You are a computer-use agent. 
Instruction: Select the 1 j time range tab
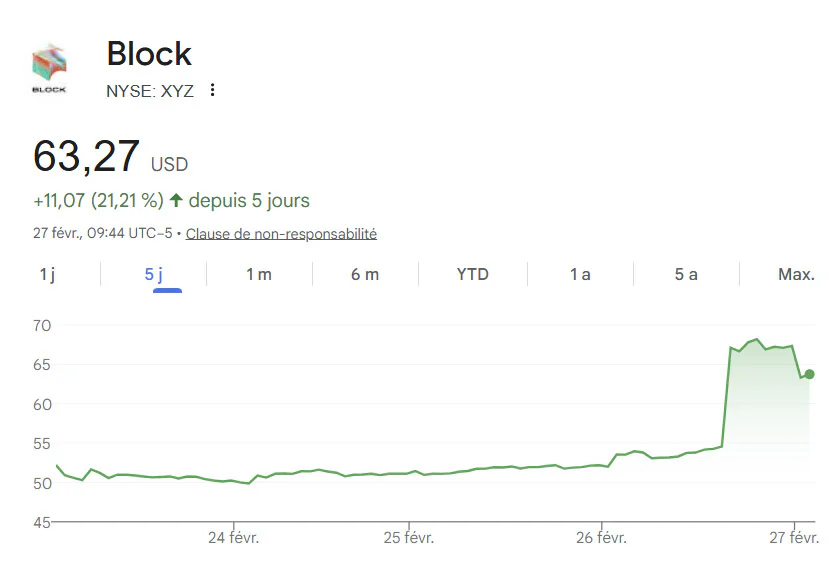tap(47, 274)
